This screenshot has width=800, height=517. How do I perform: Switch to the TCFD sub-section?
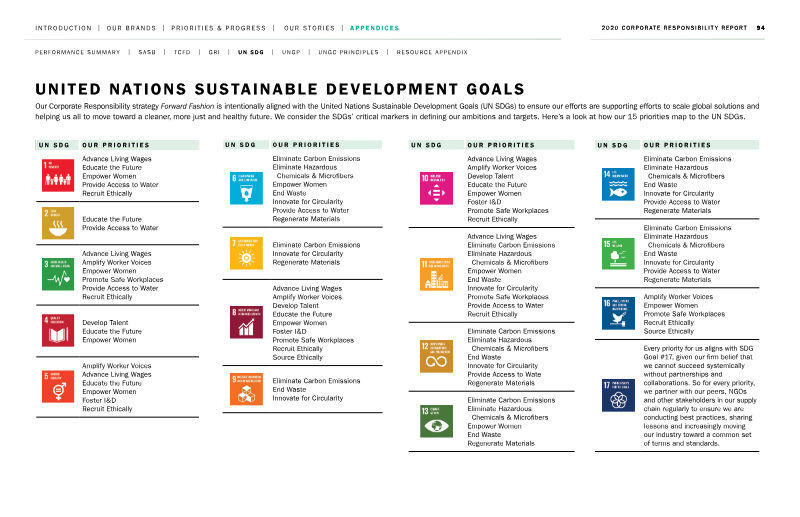coord(182,52)
